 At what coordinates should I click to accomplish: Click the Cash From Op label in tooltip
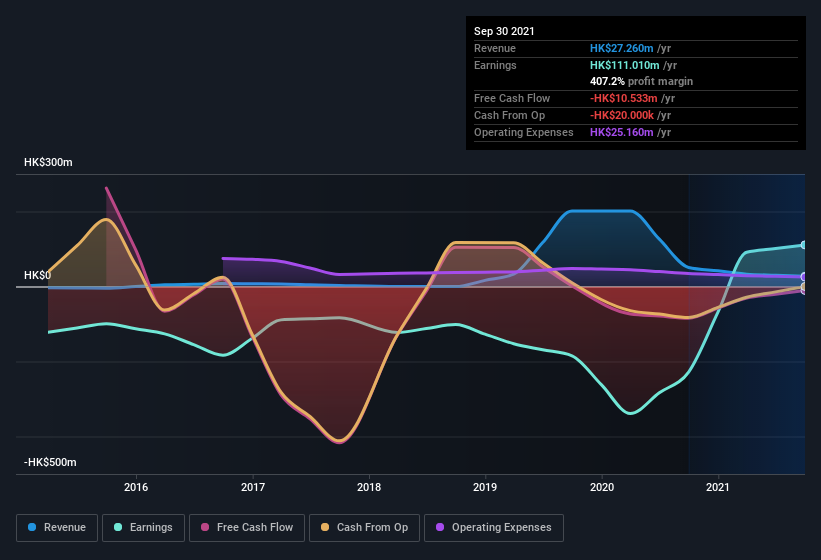pyautogui.click(x=509, y=115)
